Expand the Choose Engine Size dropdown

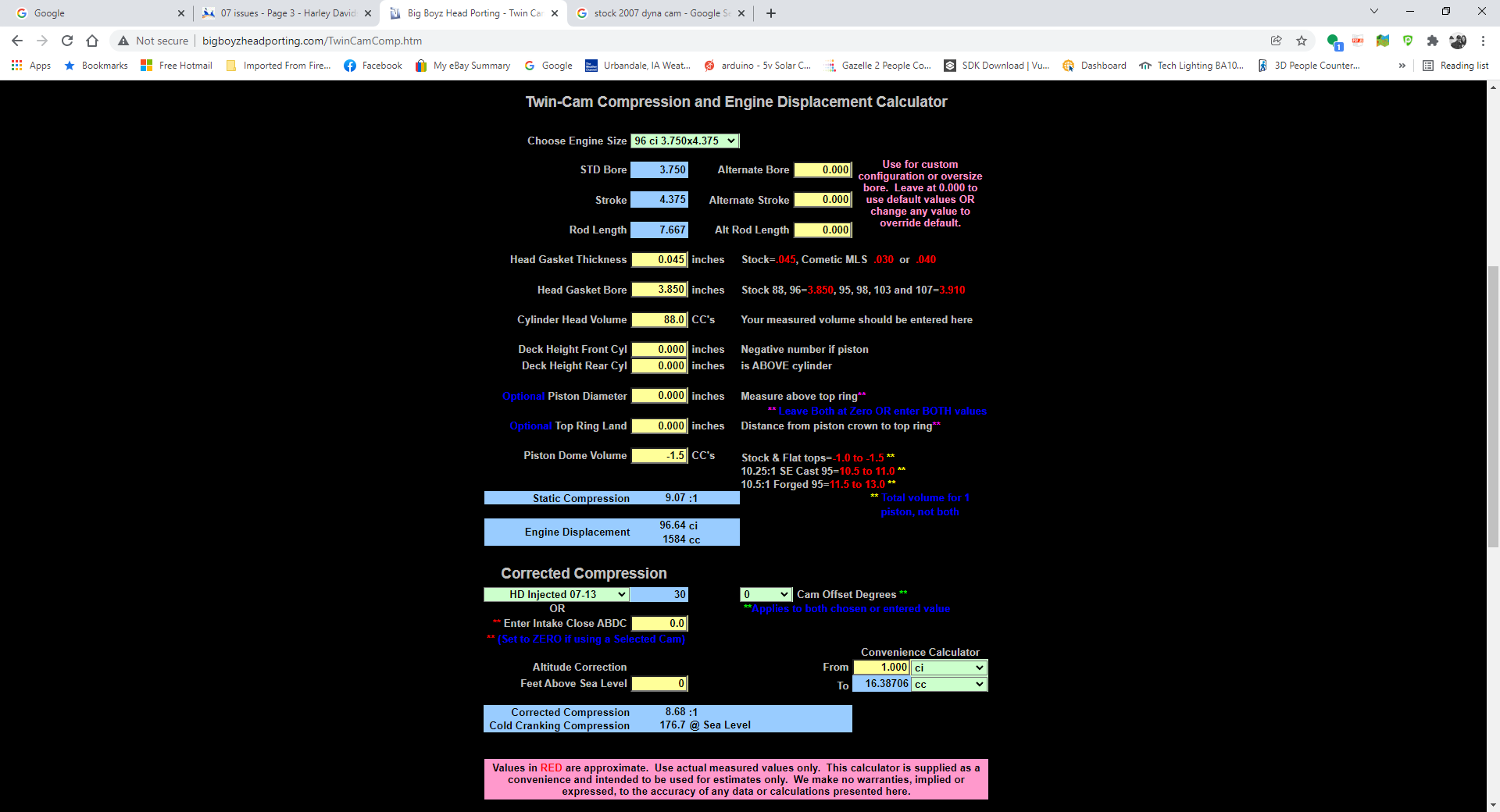pyautogui.click(x=684, y=141)
